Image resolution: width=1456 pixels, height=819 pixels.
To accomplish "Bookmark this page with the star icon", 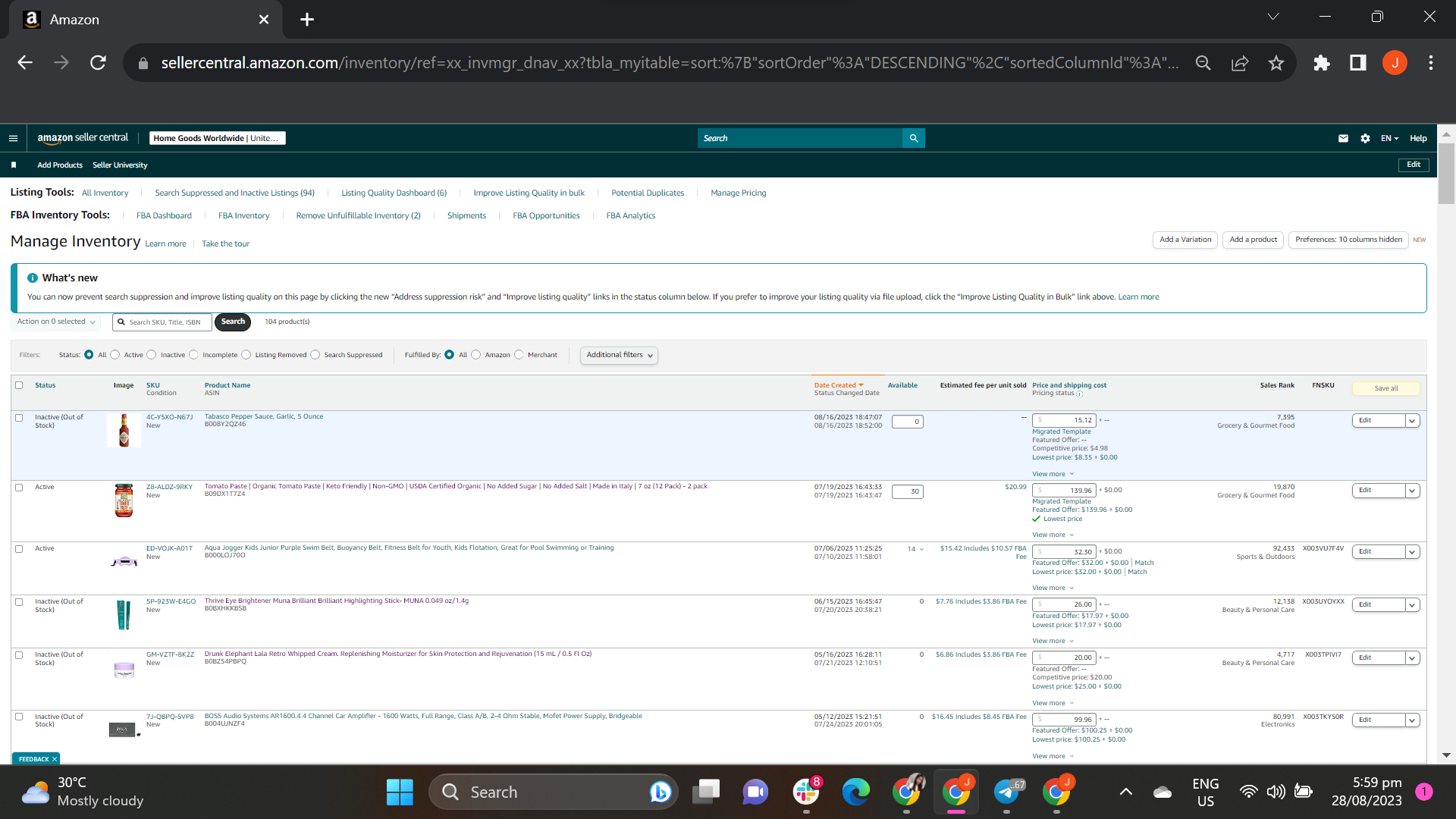I will [x=1276, y=63].
